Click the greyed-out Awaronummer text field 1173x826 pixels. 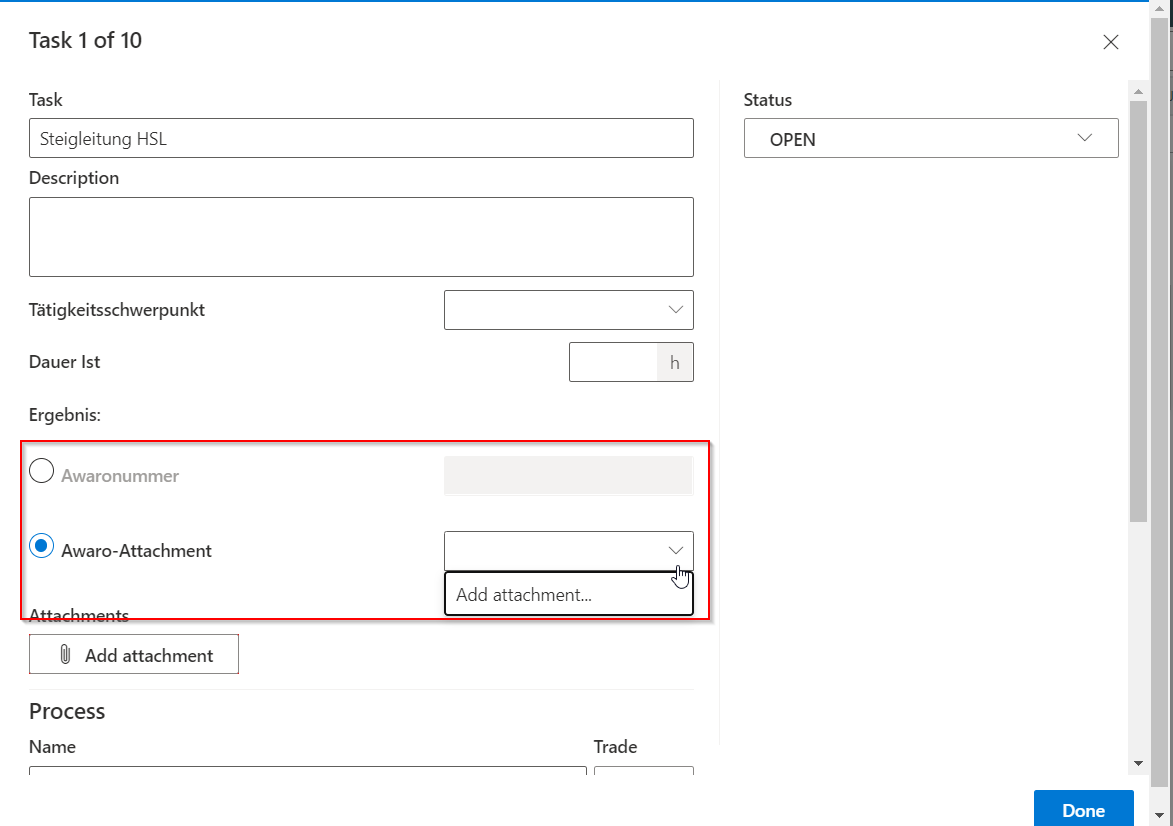(x=568, y=476)
